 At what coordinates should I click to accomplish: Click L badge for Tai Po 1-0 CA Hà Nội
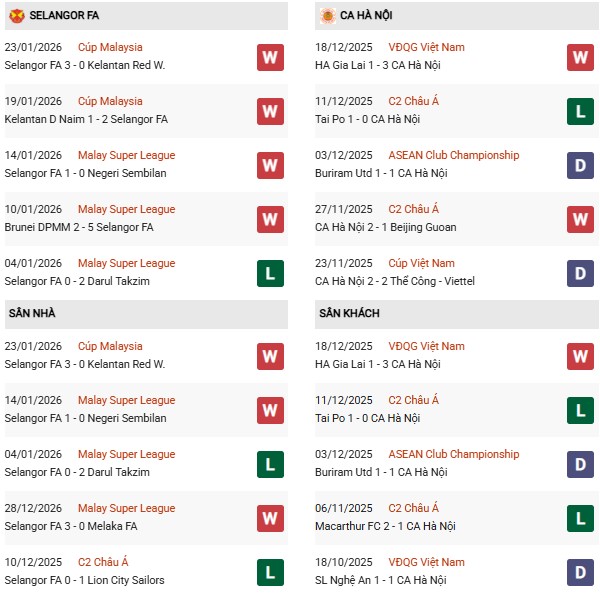point(580,111)
